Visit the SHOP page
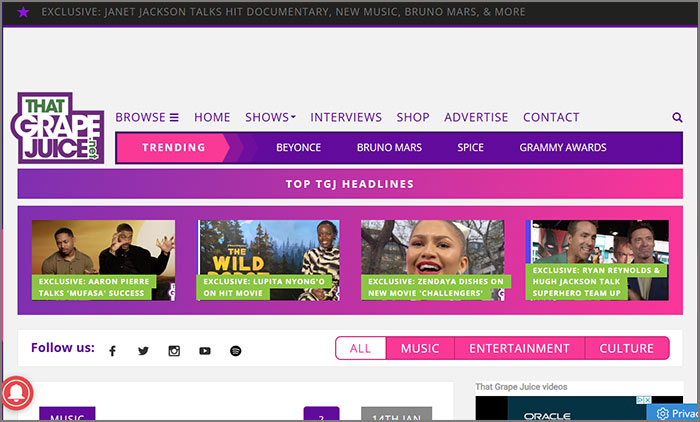 tap(413, 117)
